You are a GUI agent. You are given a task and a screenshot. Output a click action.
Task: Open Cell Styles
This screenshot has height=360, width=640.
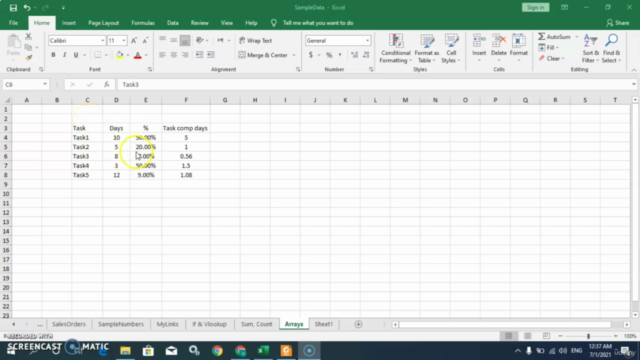tap(451, 49)
